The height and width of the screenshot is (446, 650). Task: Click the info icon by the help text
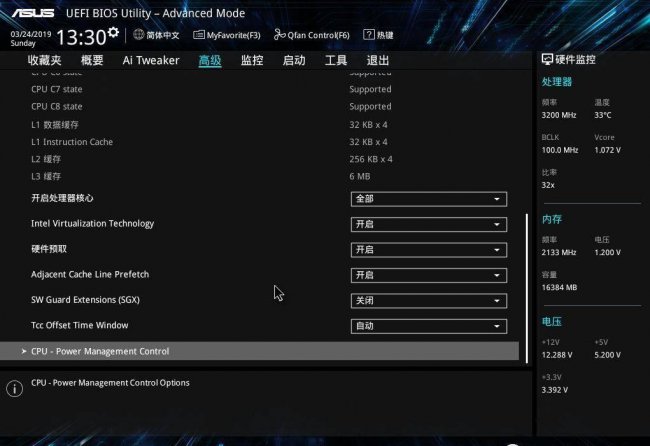click(15, 389)
